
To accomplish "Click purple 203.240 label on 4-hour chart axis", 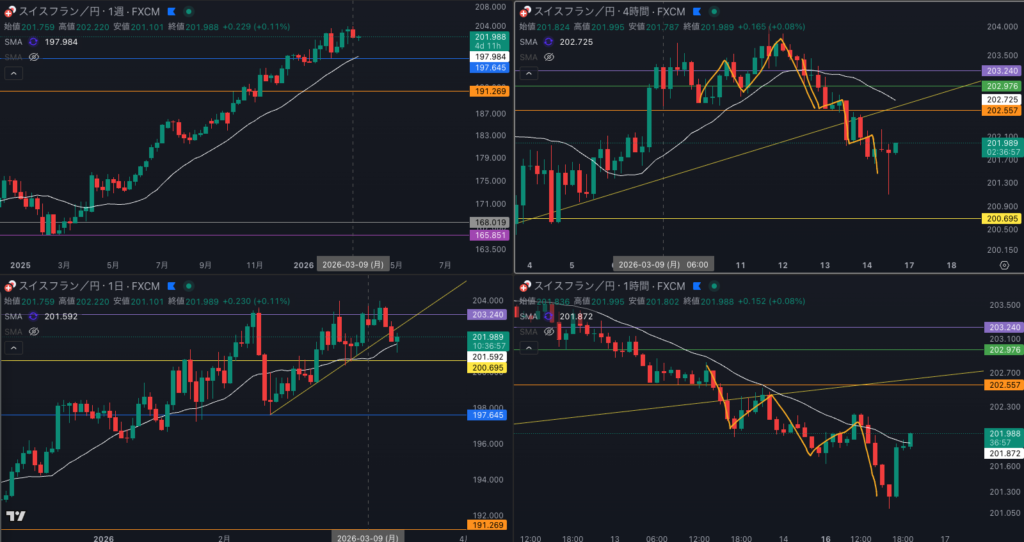I will (x=1002, y=71).
